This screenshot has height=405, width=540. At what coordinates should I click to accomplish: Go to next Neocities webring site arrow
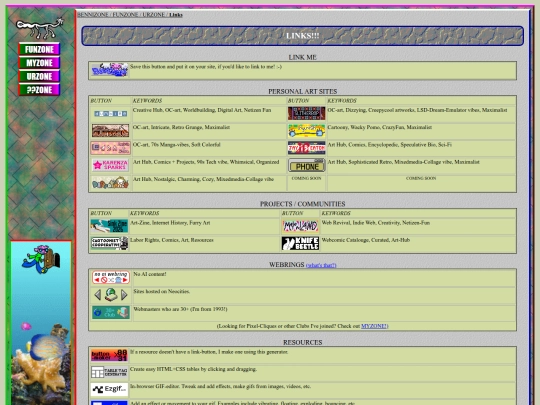coord(124,295)
